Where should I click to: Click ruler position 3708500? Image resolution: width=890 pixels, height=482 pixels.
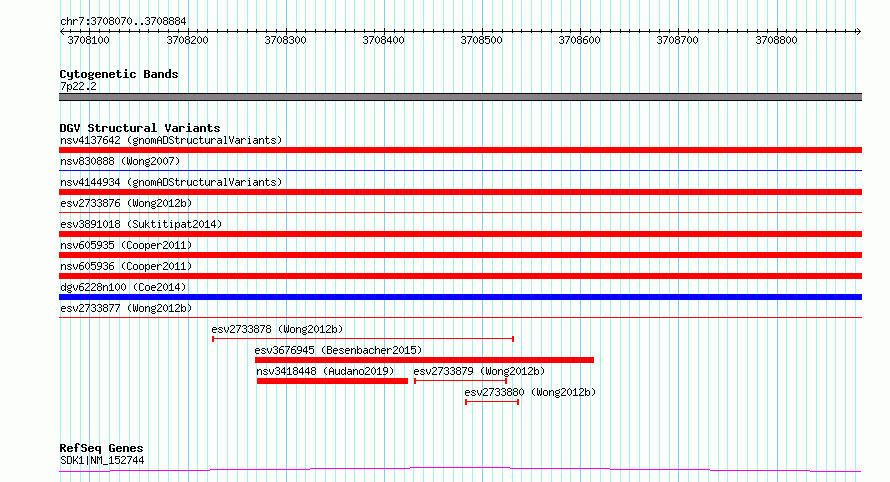pyautogui.click(x=482, y=40)
